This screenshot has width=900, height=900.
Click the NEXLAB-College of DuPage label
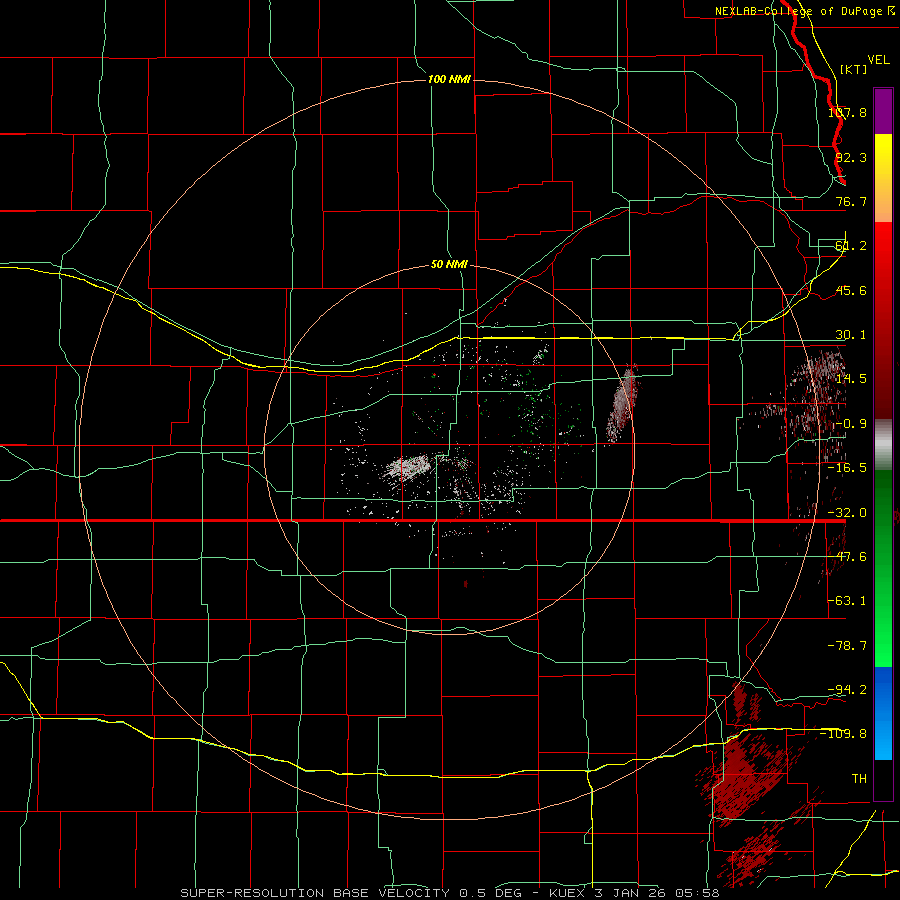pyautogui.click(x=805, y=11)
